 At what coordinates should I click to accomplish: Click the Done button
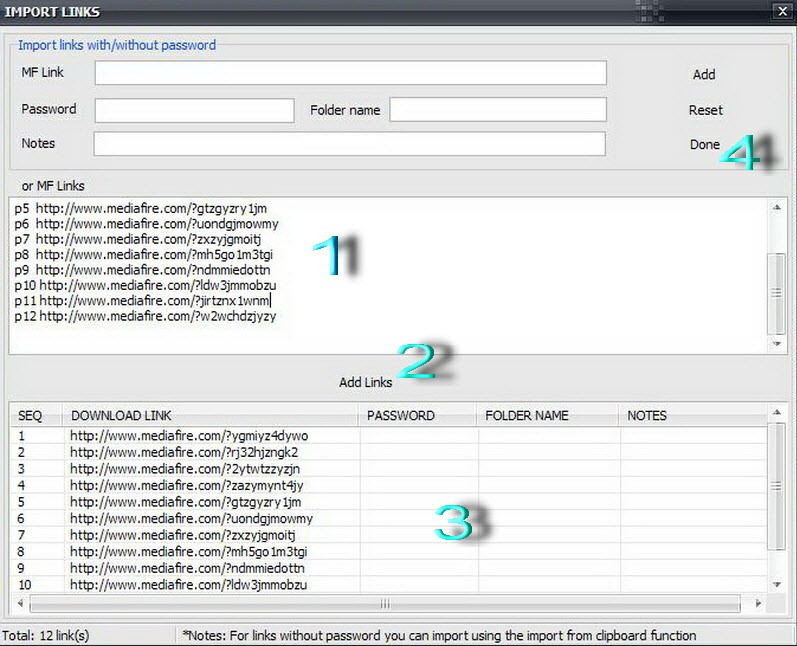click(704, 145)
